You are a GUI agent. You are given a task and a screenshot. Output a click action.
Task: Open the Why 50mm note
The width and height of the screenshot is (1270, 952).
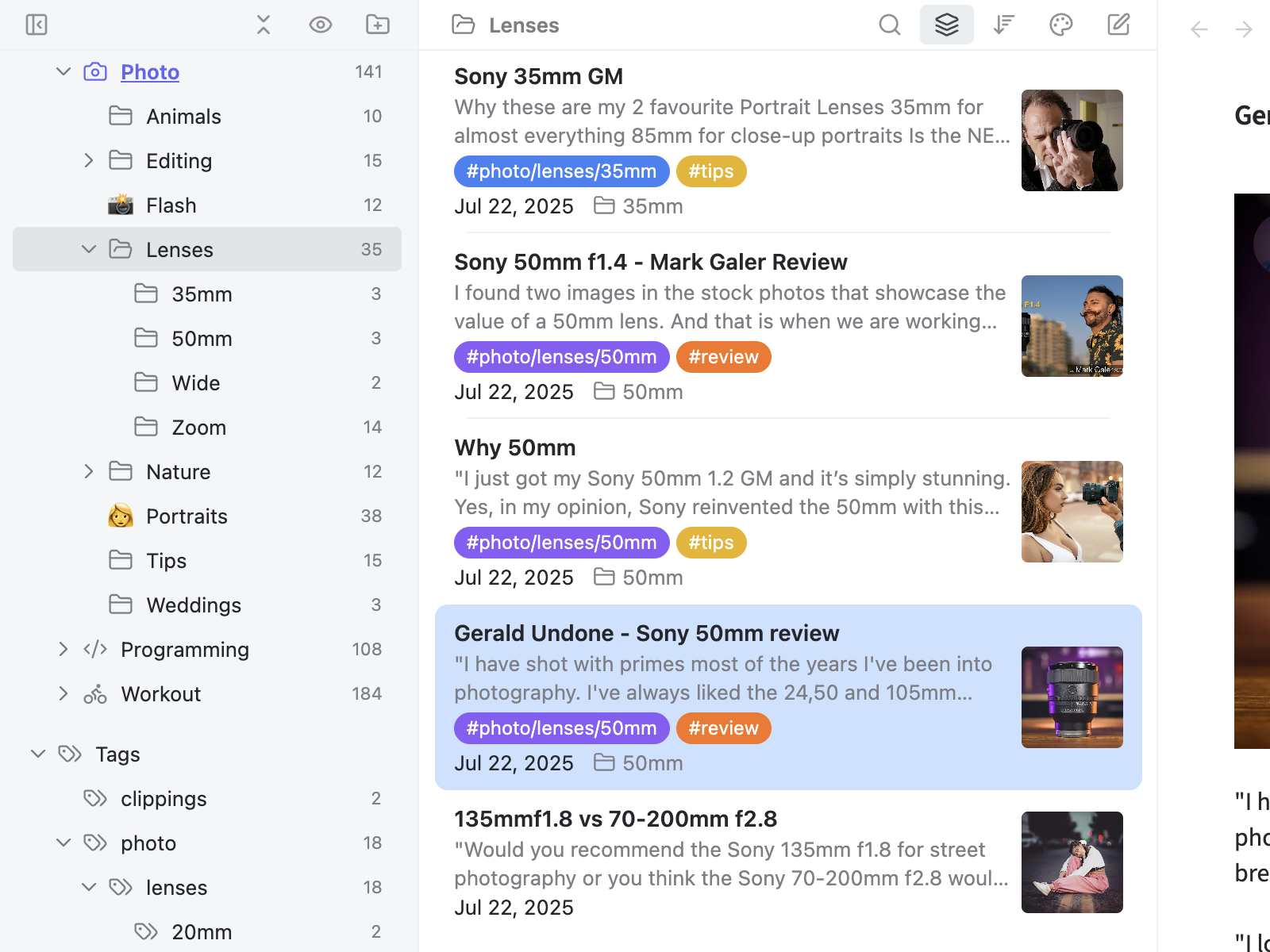pos(514,447)
